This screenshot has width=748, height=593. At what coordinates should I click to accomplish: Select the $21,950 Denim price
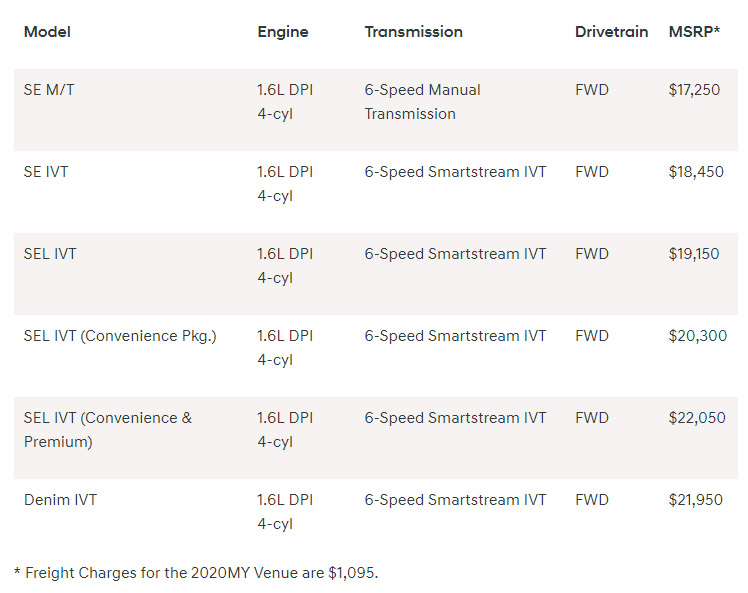coord(696,500)
